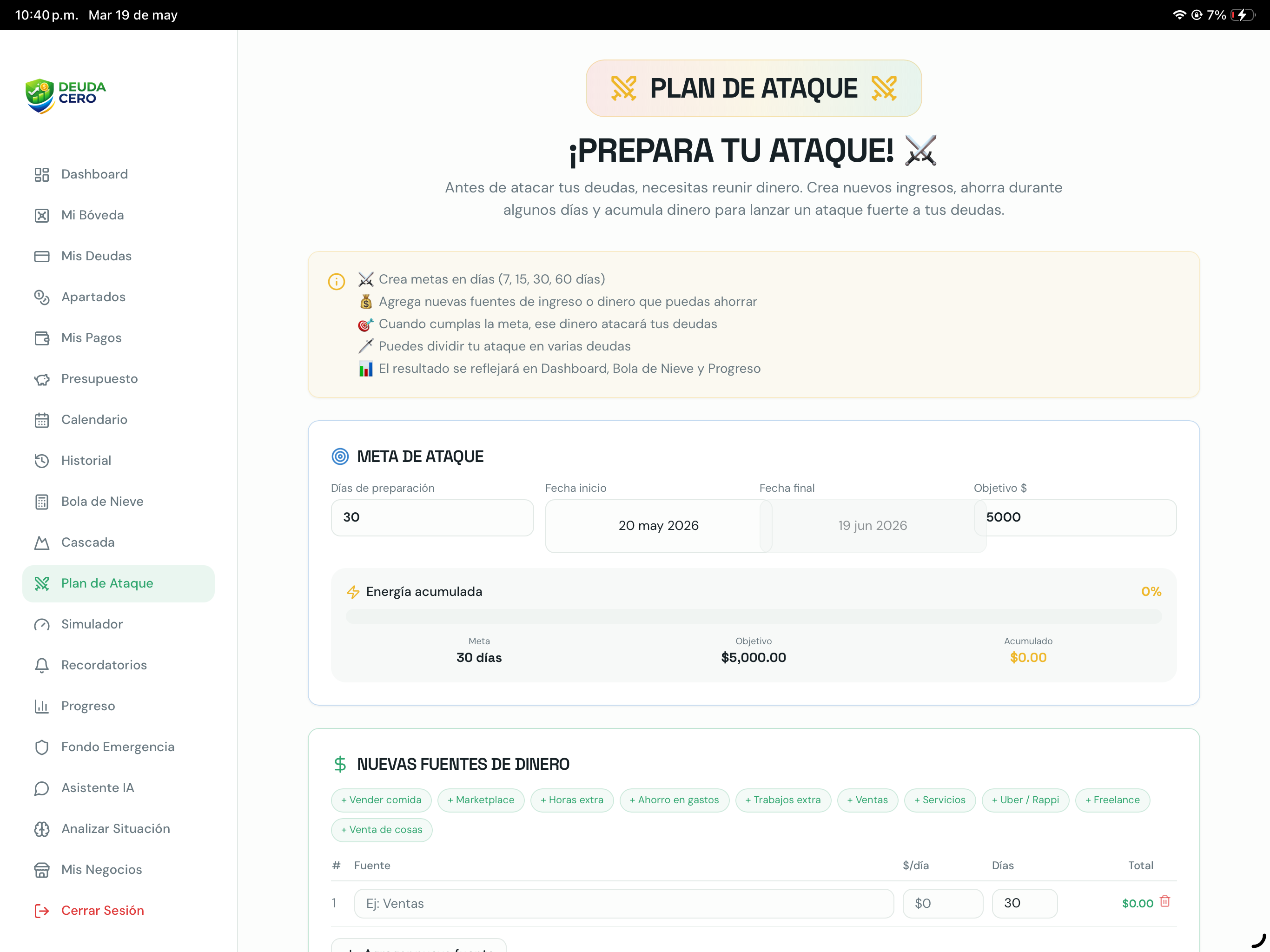
Task: Add Vender comida income source
Action: (381, 800)
